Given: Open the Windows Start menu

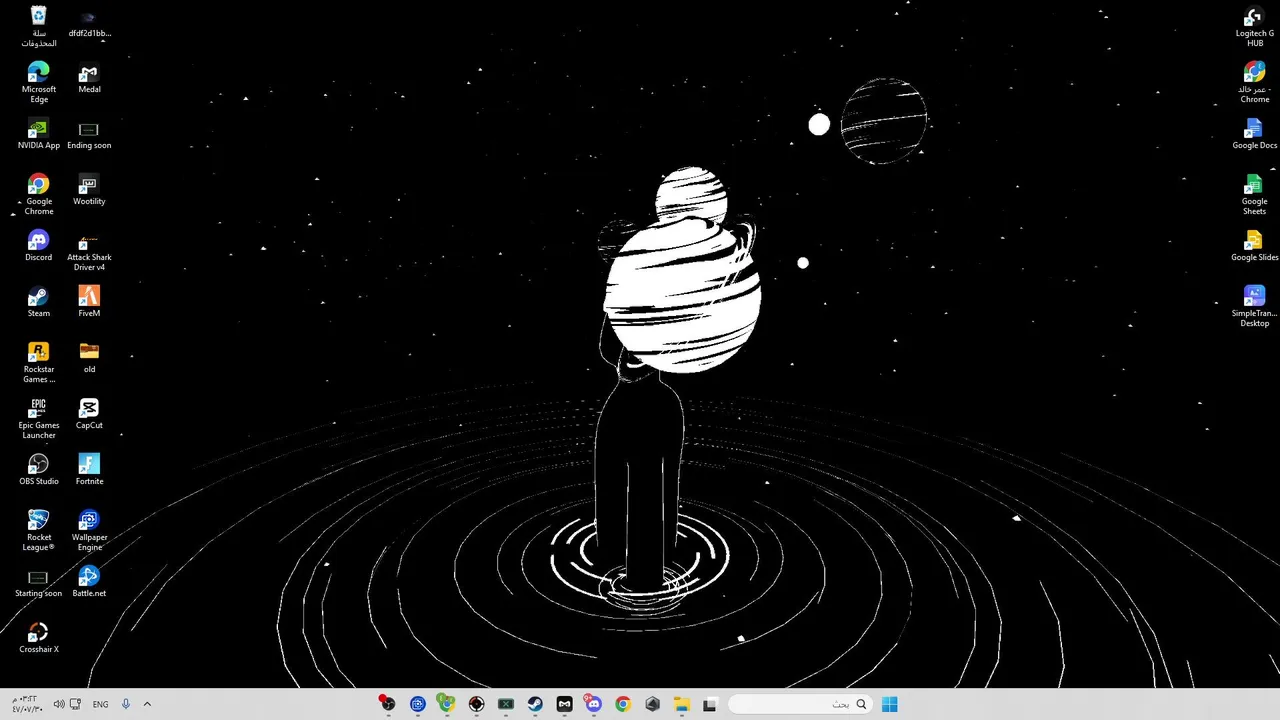Looking at the screenshot, I should (889, 704).
